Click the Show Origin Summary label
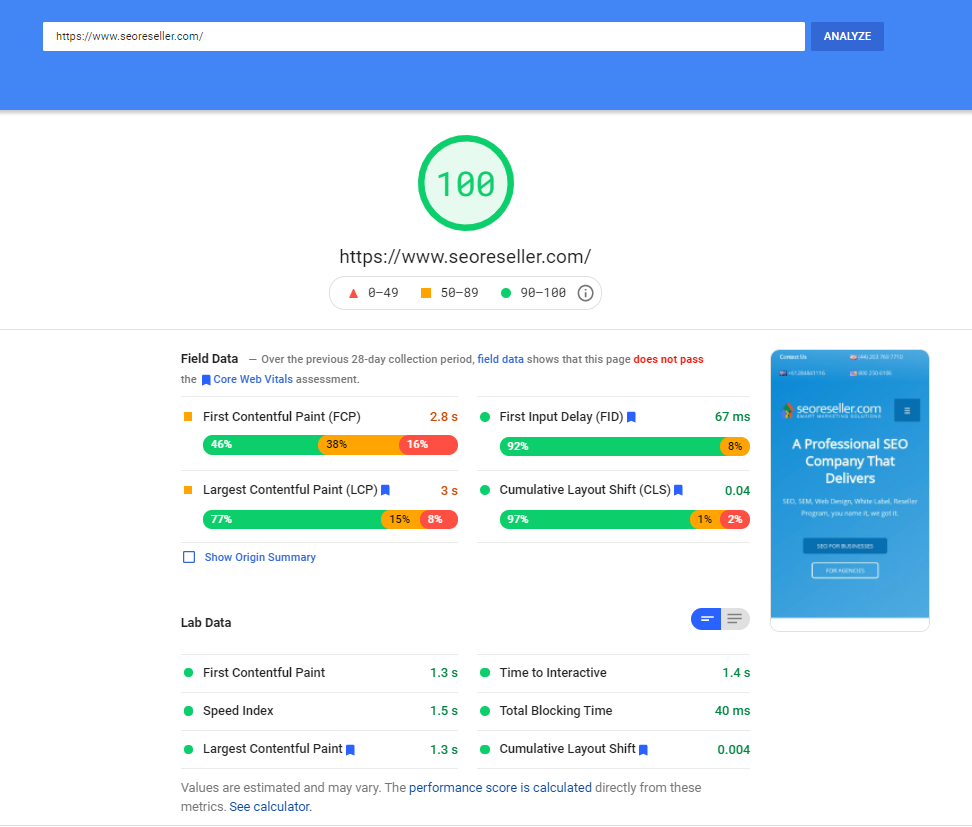972x827 pixels. pyautogui.click(x=260, y=557)
